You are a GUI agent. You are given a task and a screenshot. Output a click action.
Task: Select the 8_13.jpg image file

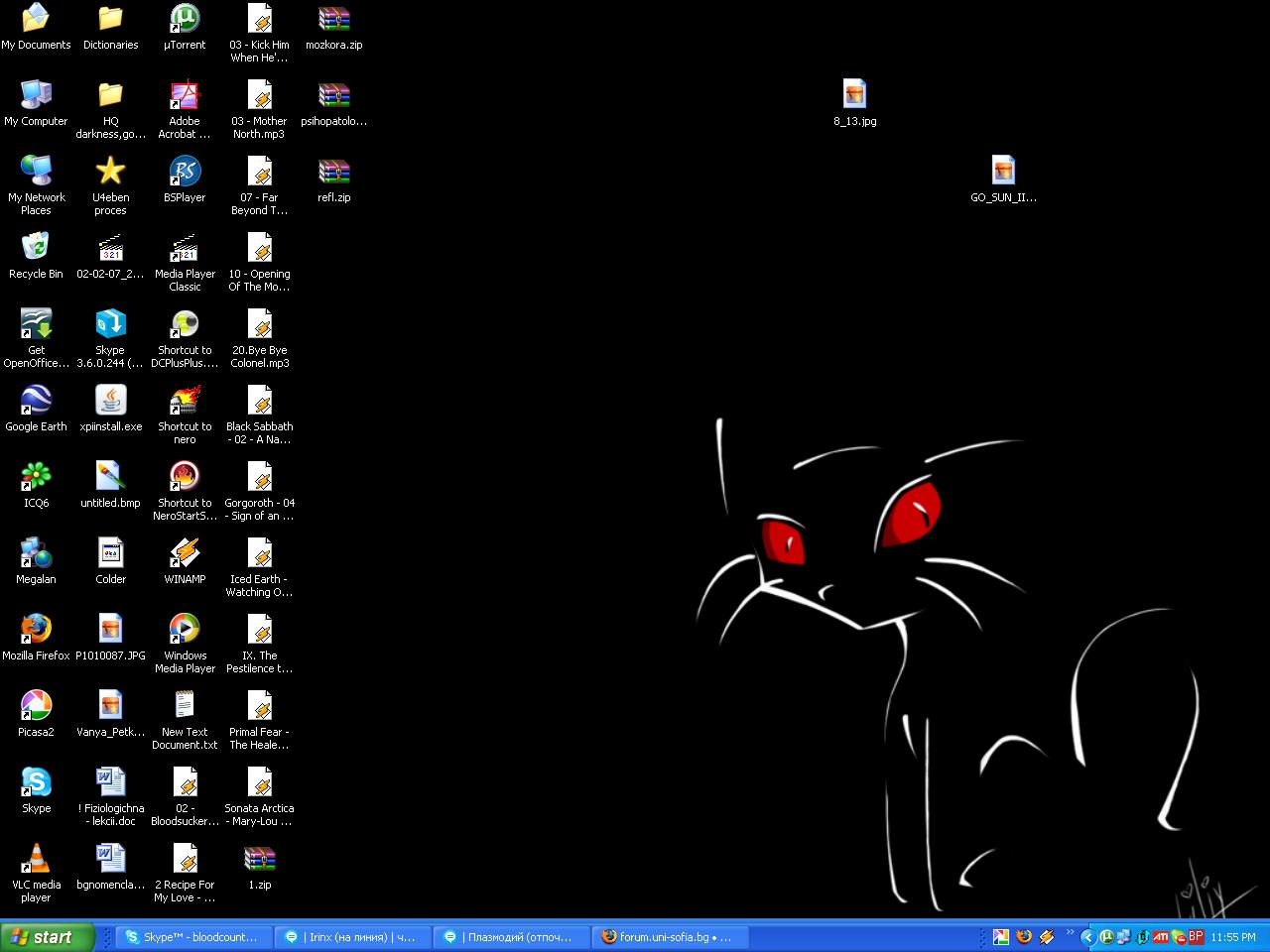(x=854, y=96)
